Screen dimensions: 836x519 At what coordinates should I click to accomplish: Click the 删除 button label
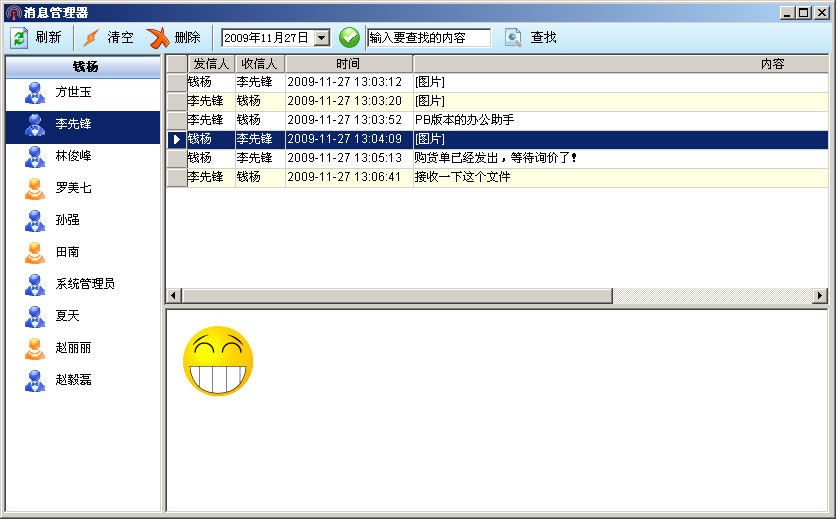coord(187,37)
